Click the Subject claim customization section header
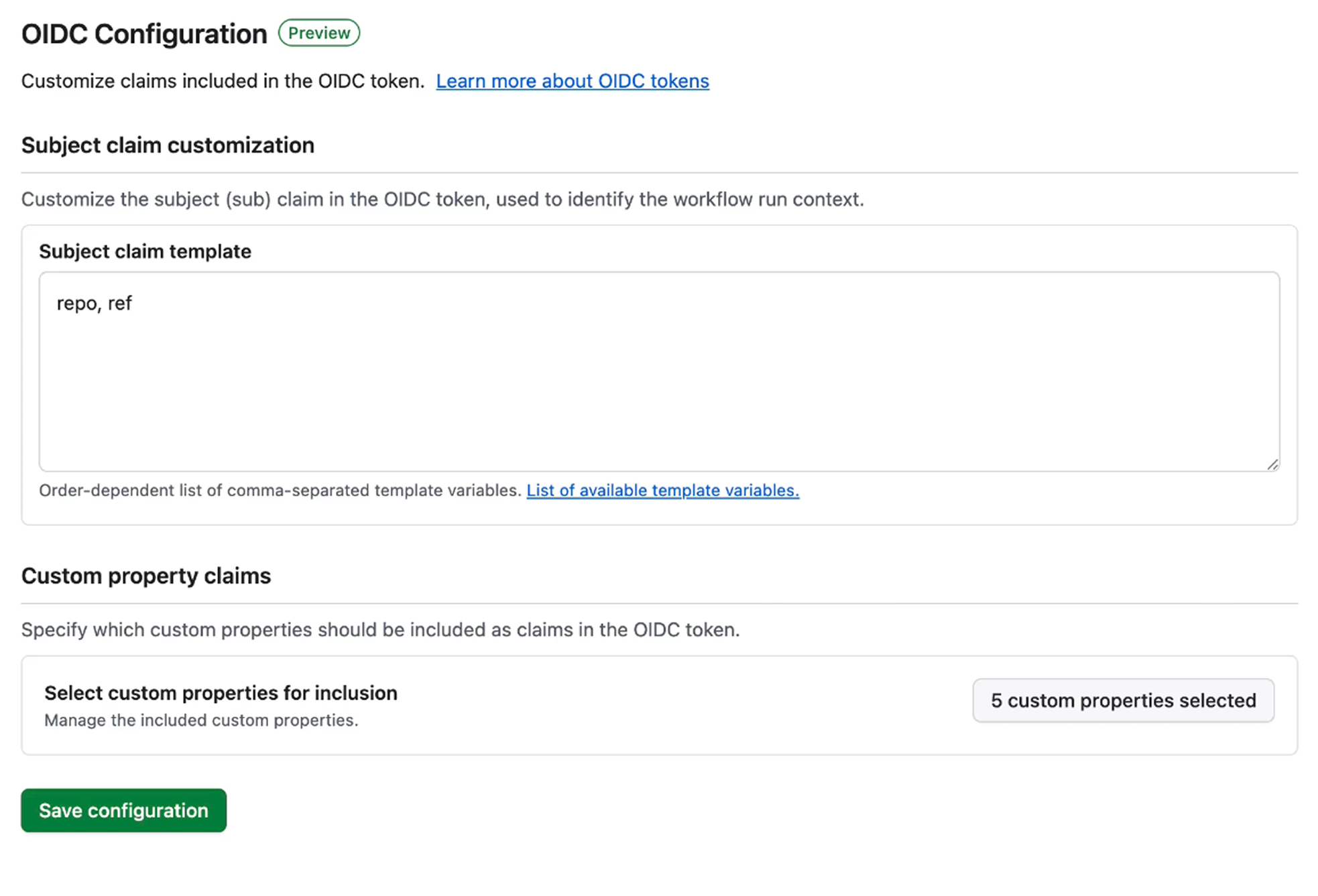The width and height of the screenshot is (1318, 896). click(x=168, y=145)
